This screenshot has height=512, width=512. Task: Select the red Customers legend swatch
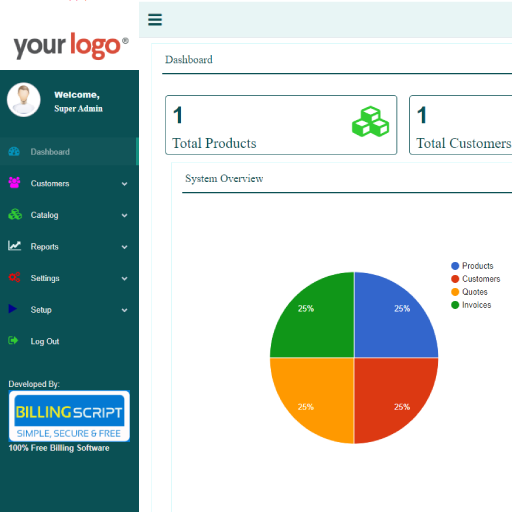(x=455, y=279)
